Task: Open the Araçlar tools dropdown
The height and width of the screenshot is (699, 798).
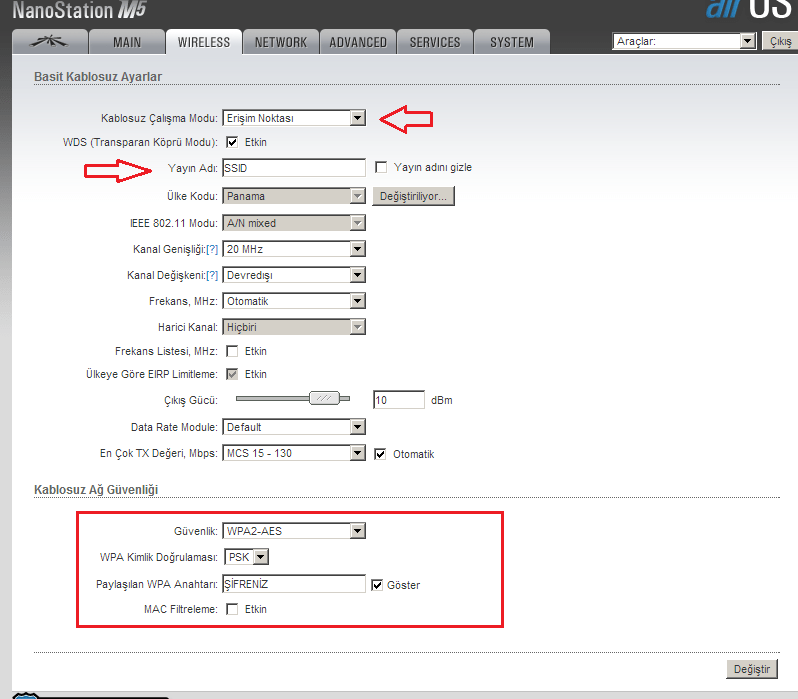Action: (x=684, y=41)
